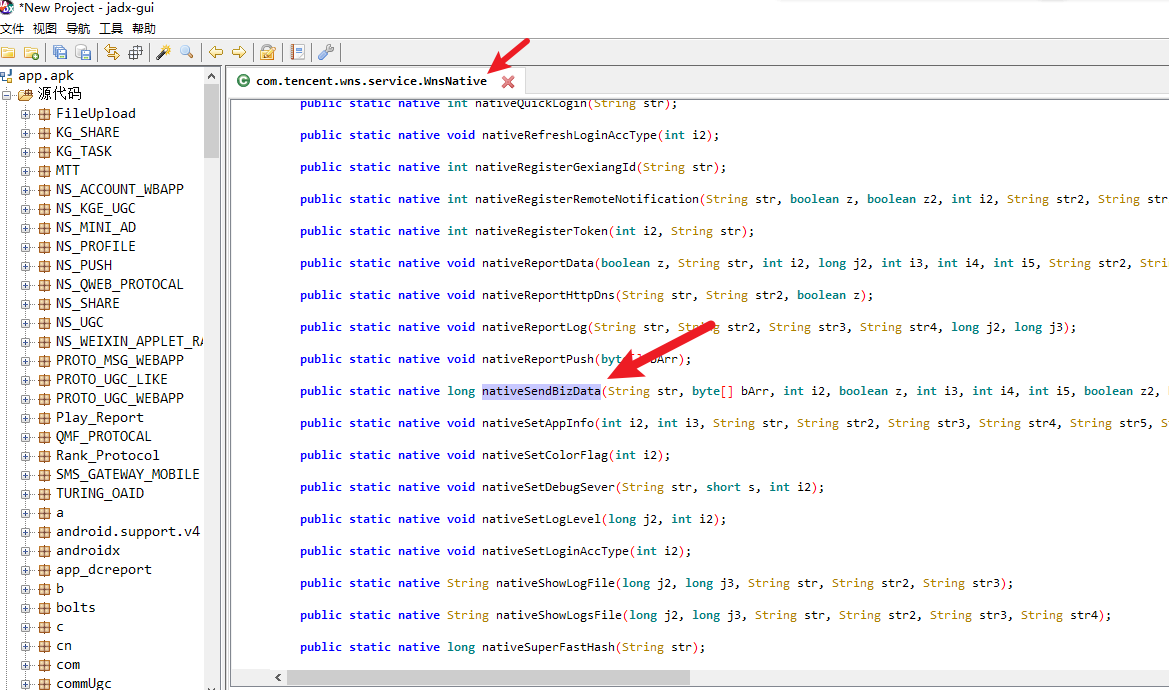Open class search magnifier icon
This screenshot has width=1169, height=690.
[186, 52]
